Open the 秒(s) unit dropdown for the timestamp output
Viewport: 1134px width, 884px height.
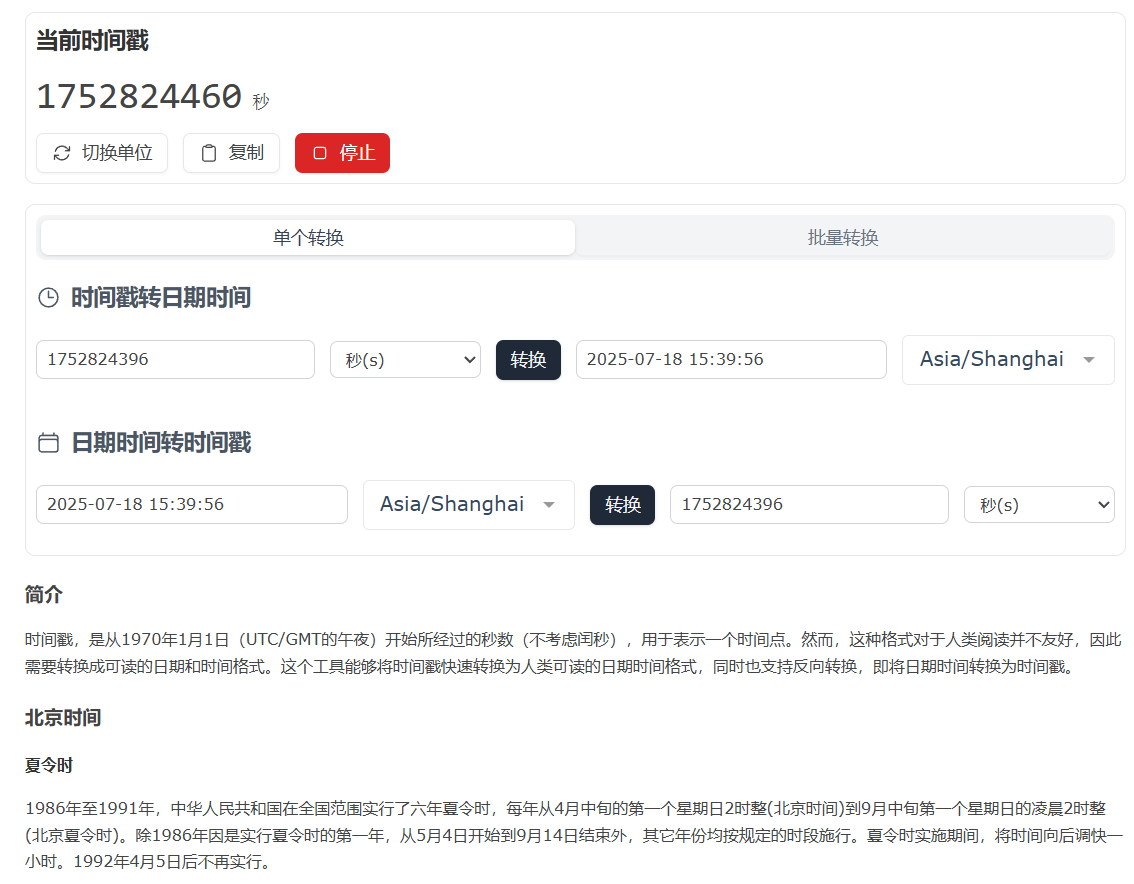point(1039,505)
